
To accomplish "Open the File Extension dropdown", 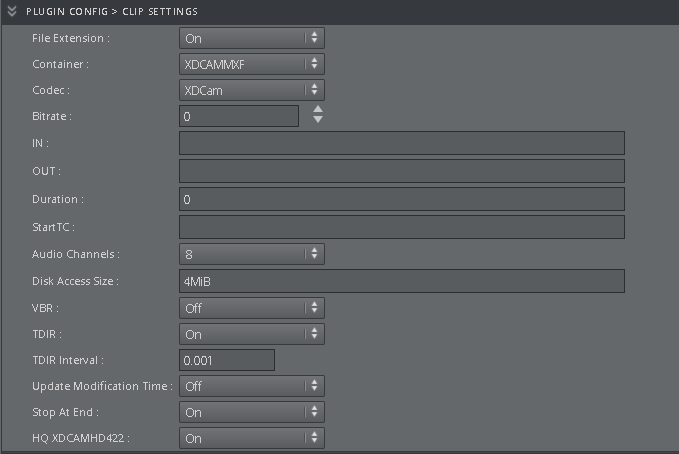I will coord(252,38).
